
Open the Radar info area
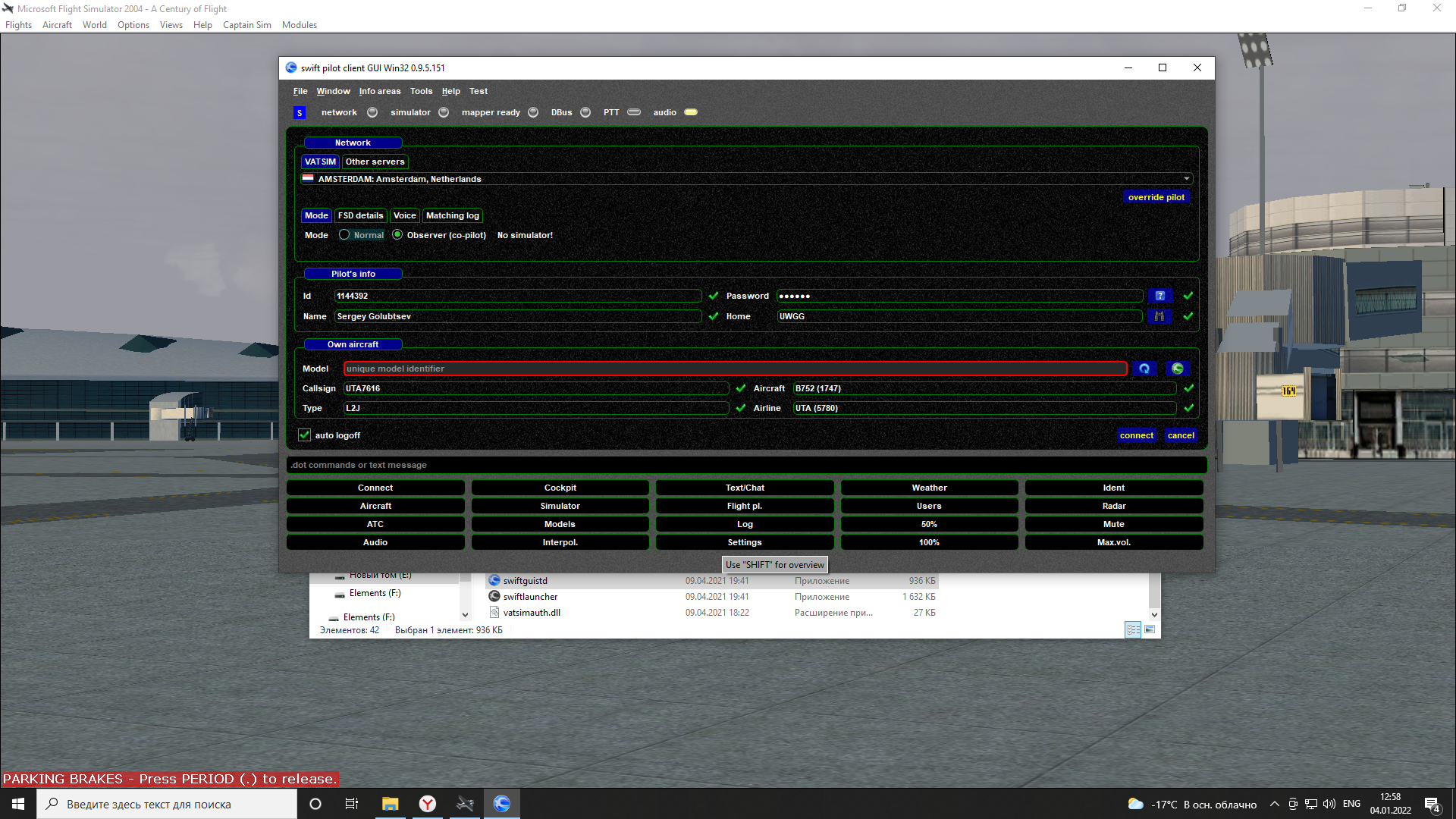pyautogui.click(x=1114, y=506)
